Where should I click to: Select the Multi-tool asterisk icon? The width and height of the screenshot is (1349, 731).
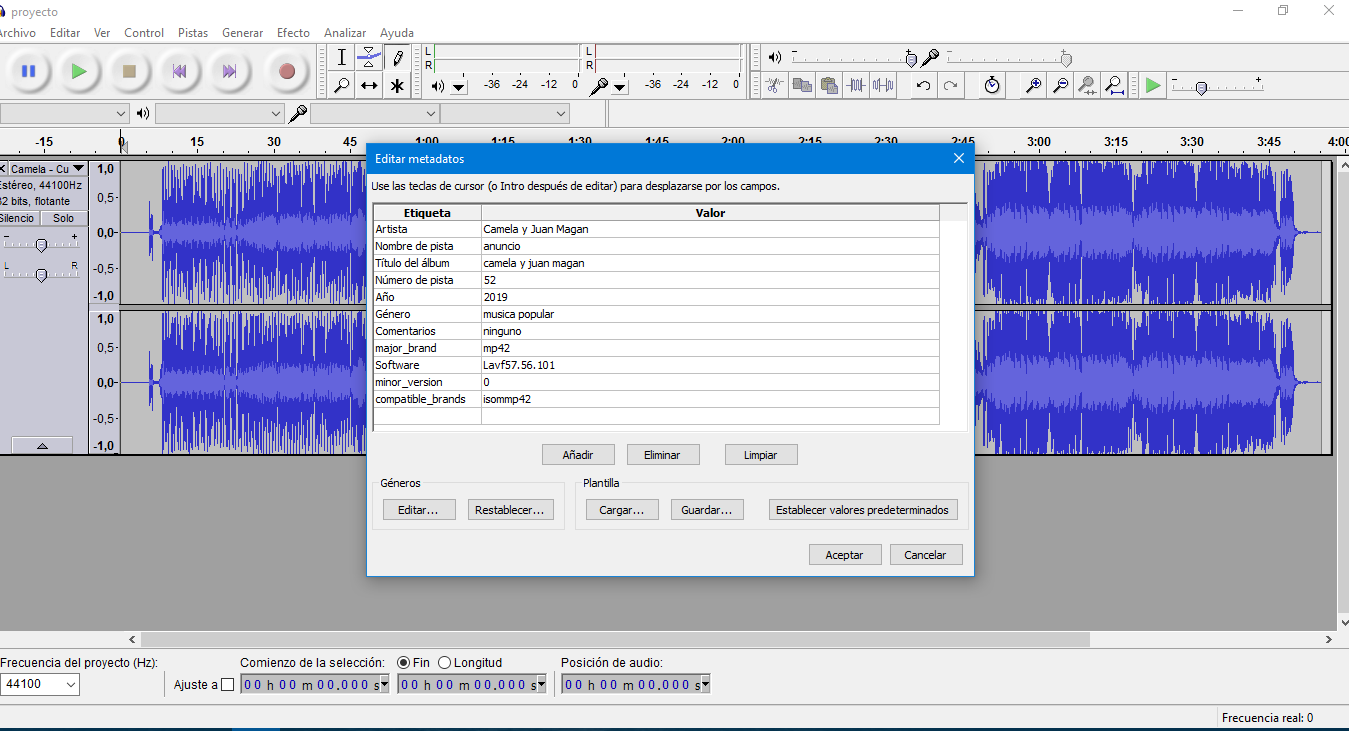point(397,86)
